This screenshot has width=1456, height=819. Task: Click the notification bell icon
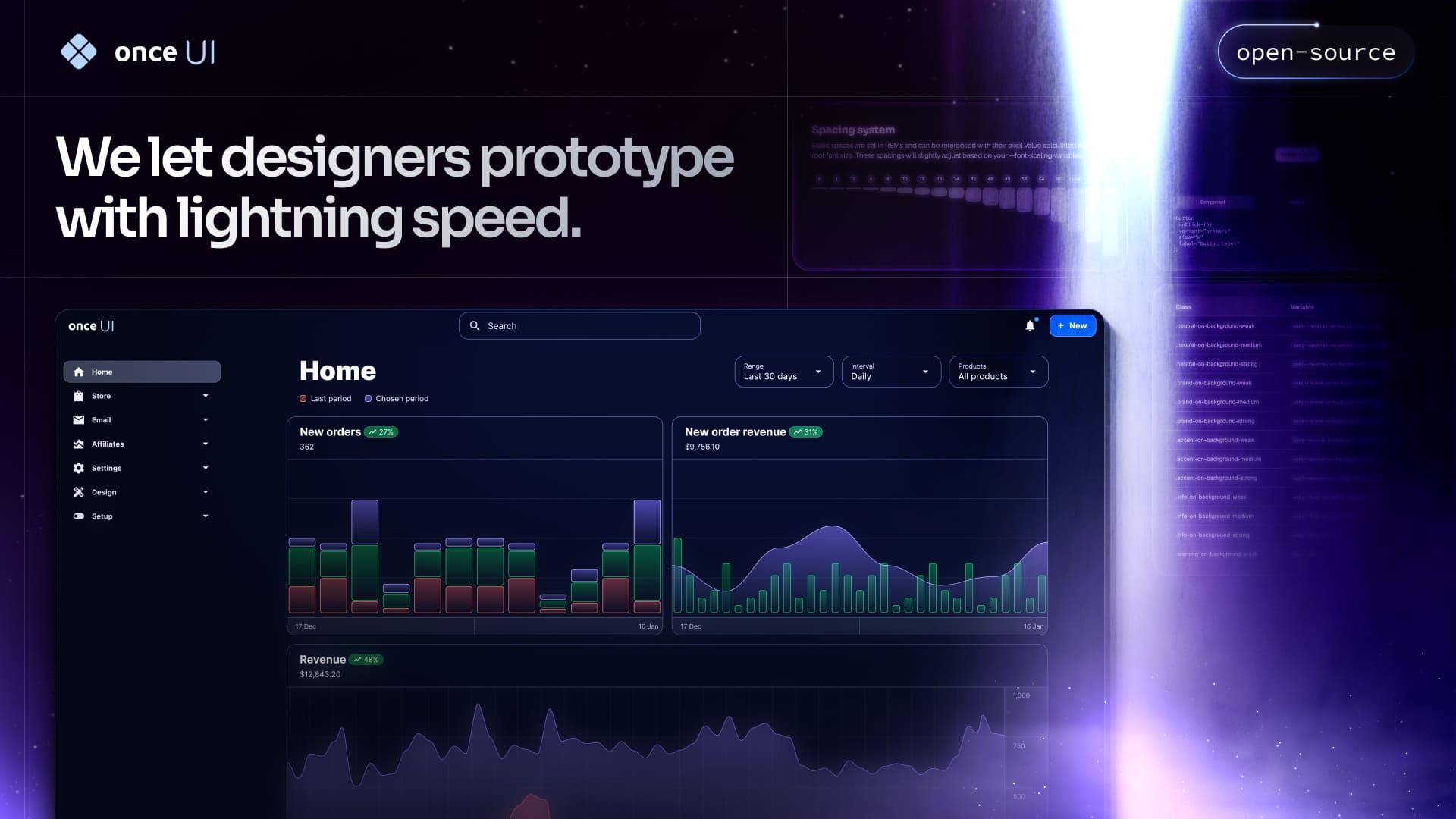1030,325
